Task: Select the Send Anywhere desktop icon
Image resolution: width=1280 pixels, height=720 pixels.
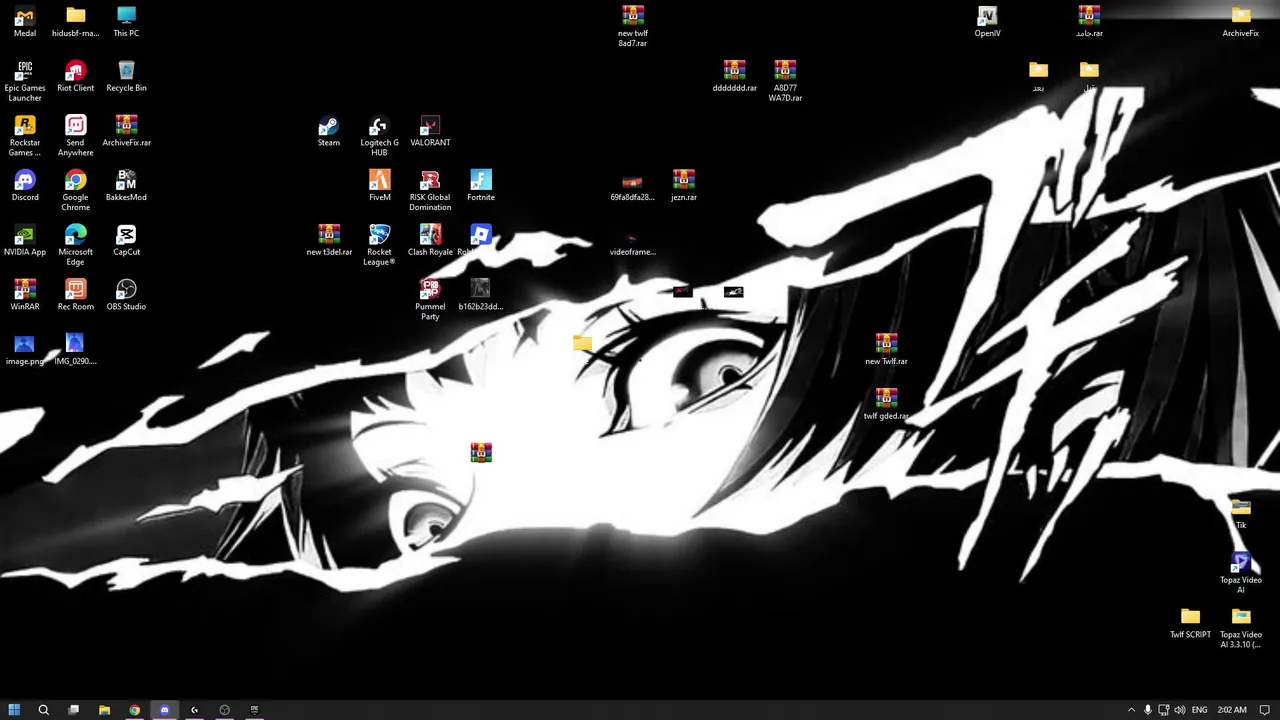Action: pyautogui.click(x=75, y=136)
